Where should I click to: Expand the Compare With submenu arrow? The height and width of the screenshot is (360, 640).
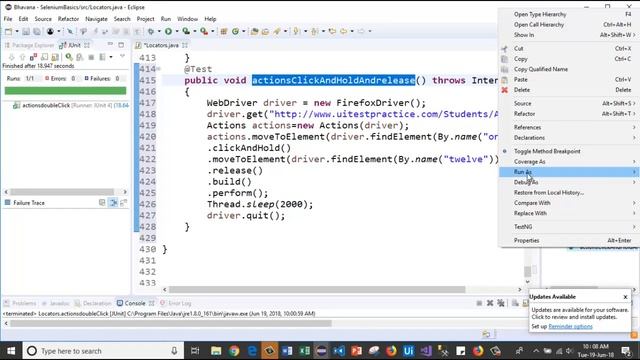point(634,203)
